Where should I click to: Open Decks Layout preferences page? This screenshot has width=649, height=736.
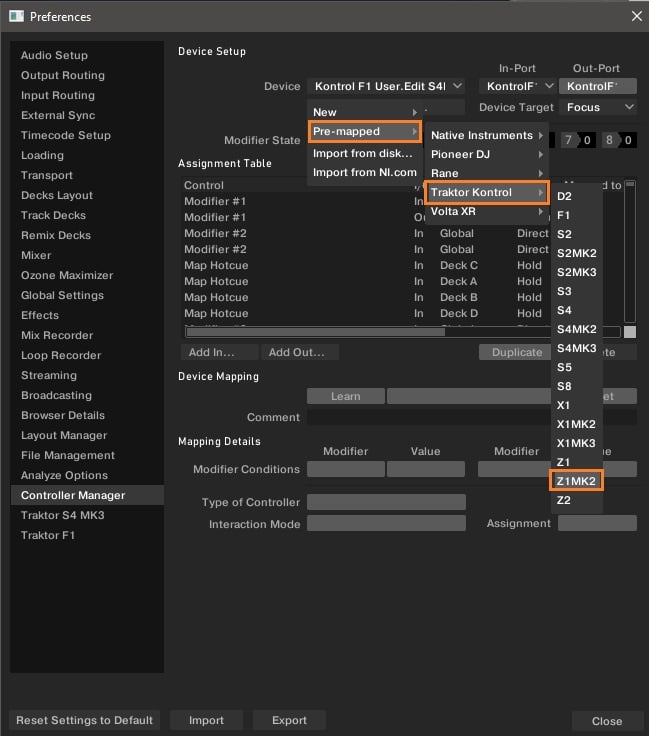pos(87,195)
